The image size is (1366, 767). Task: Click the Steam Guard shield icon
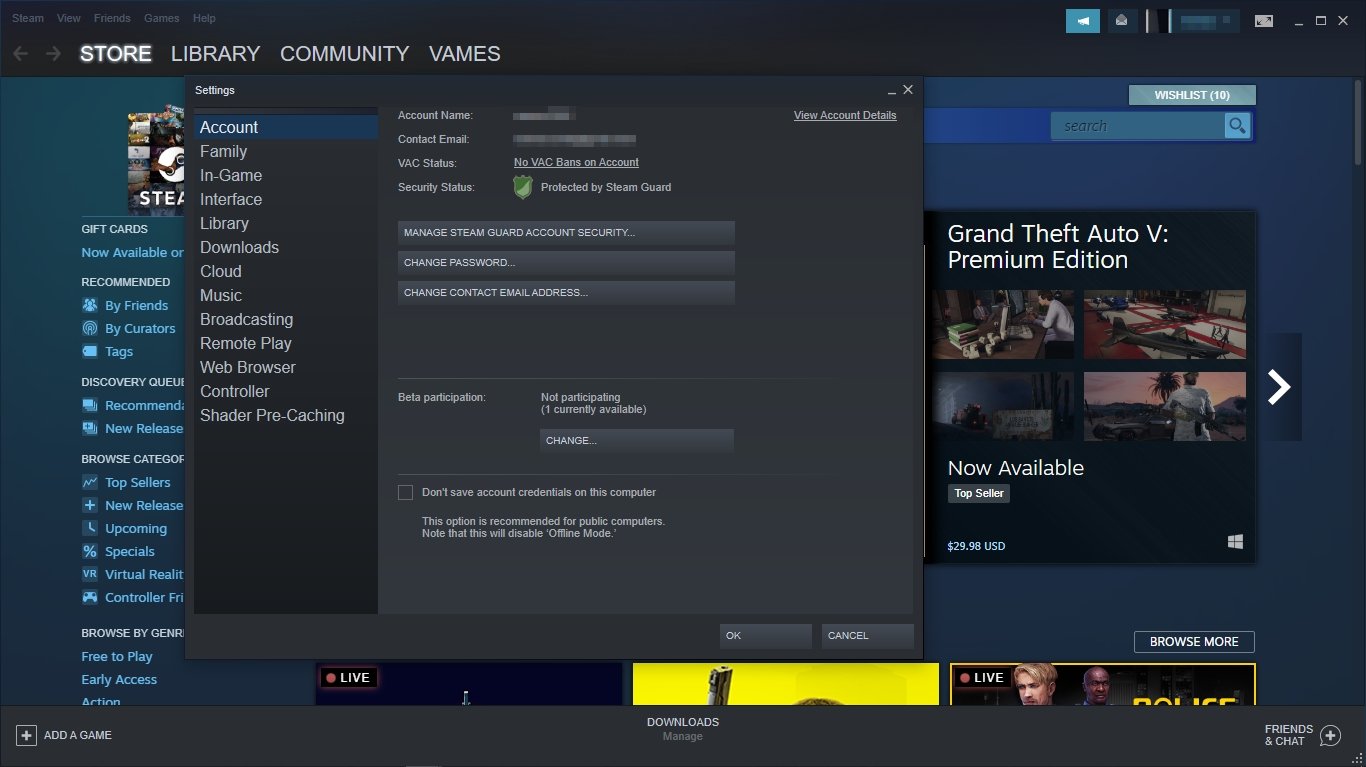pyautogui.click(x=523, y=187)
